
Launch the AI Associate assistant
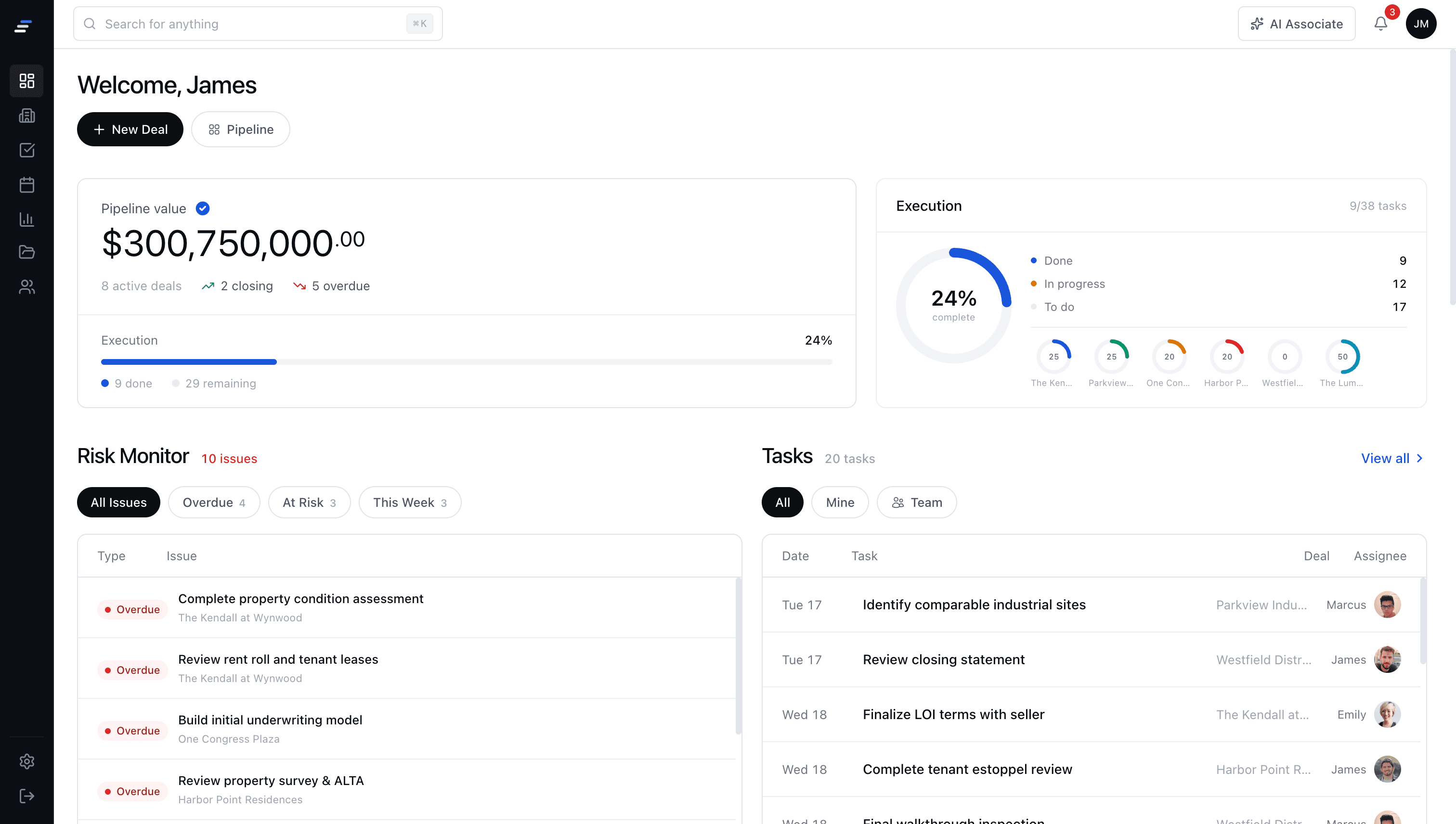click(x=1296, y=24)
